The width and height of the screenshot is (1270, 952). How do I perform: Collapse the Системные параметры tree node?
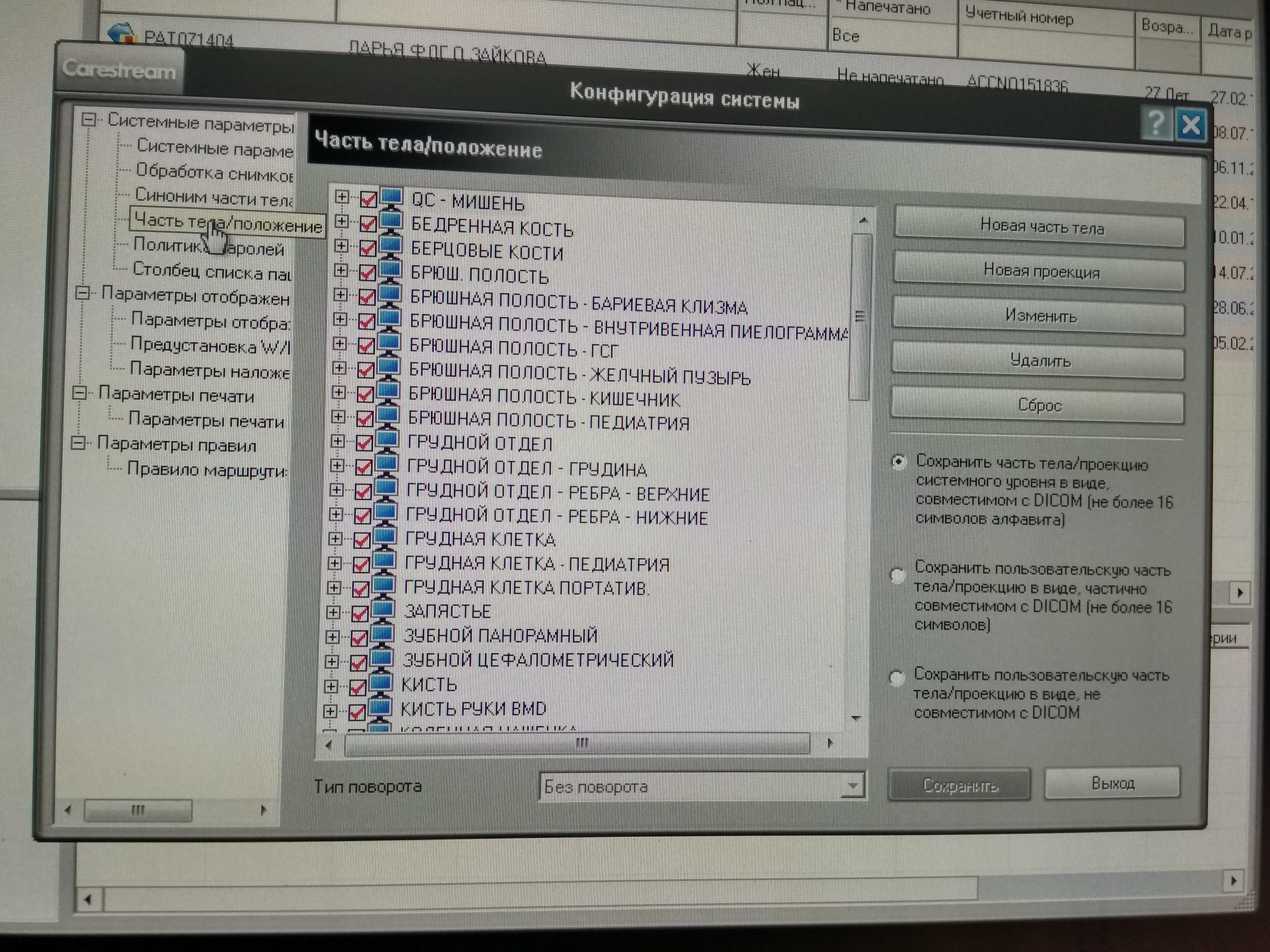point(89,120)
